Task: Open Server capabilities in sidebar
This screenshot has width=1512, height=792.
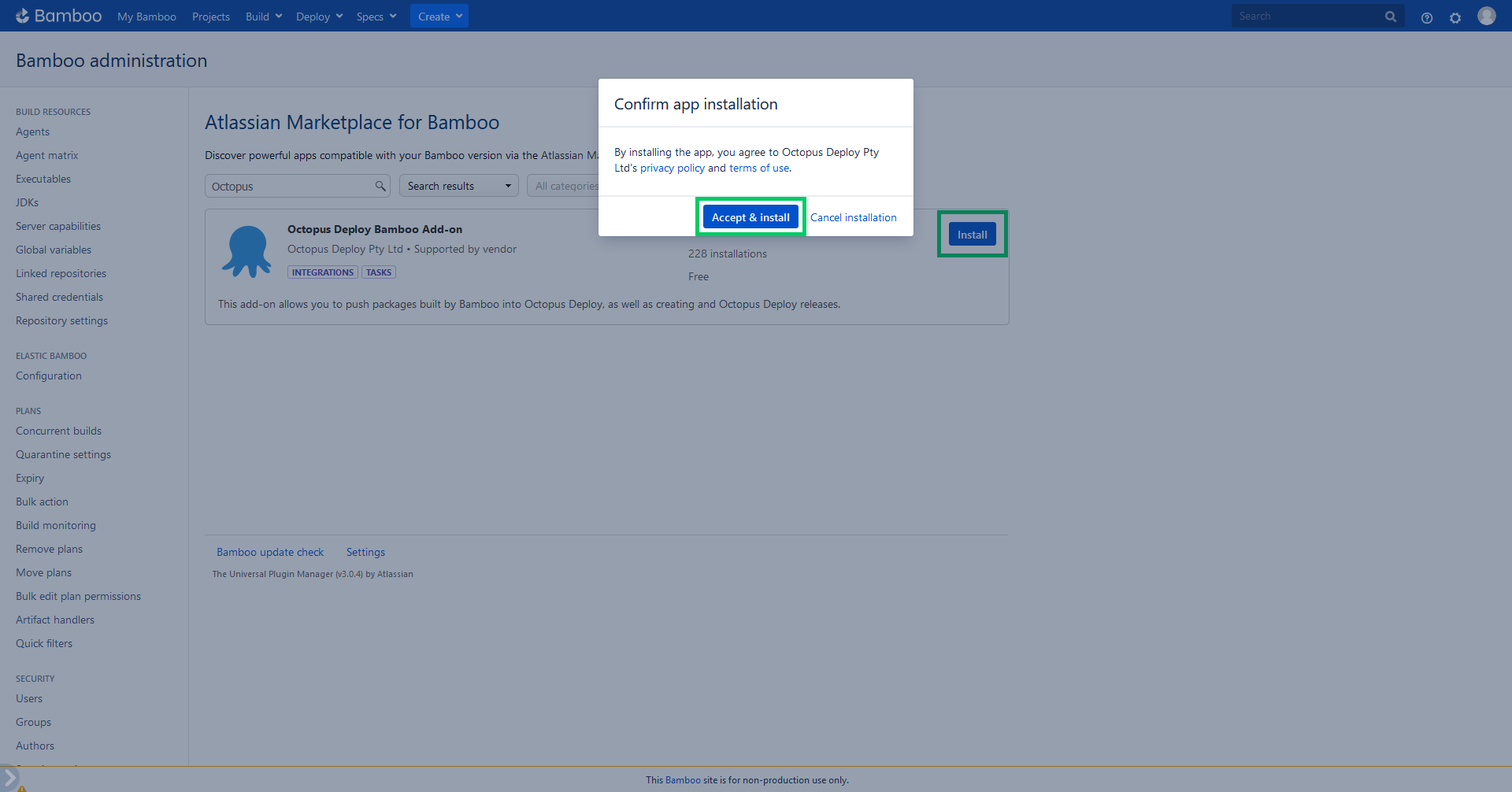Action: pyautogui.click(x=58, y=226)
